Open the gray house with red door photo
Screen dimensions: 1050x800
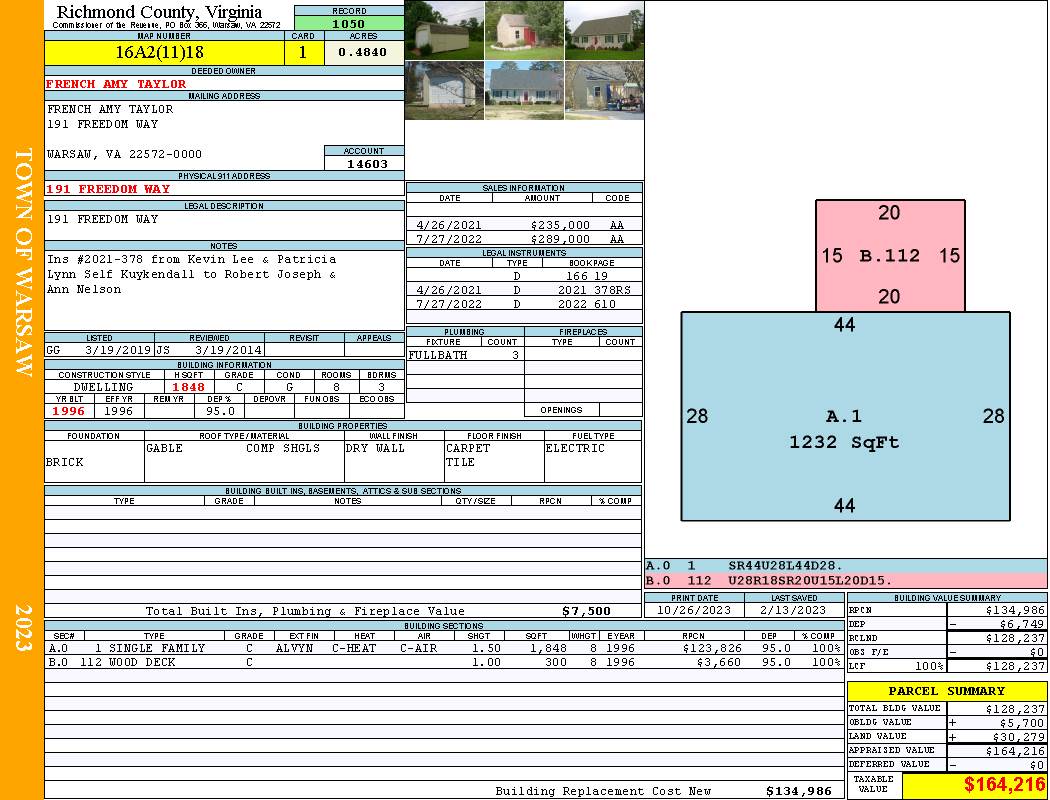tap(524, 90)
